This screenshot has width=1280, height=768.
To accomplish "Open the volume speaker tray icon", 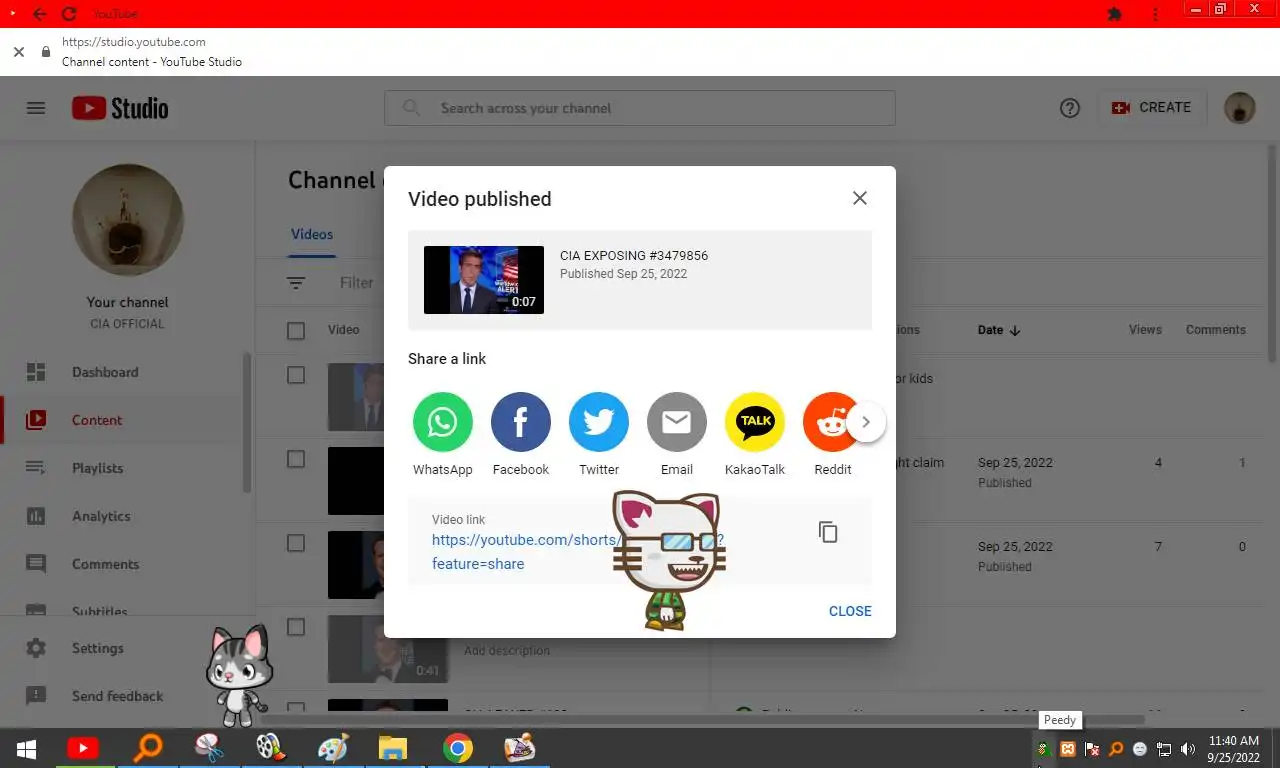I will [x=1188, y=748].
